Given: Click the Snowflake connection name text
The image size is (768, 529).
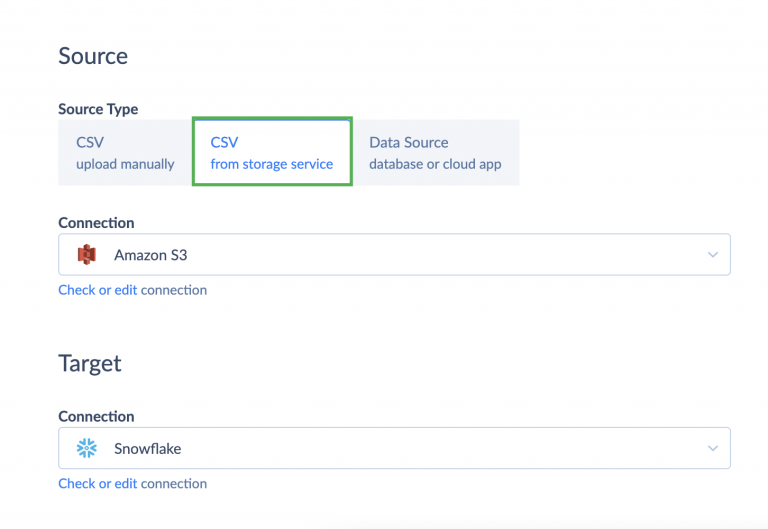Looking at the screenshot, I should point(147,449).
